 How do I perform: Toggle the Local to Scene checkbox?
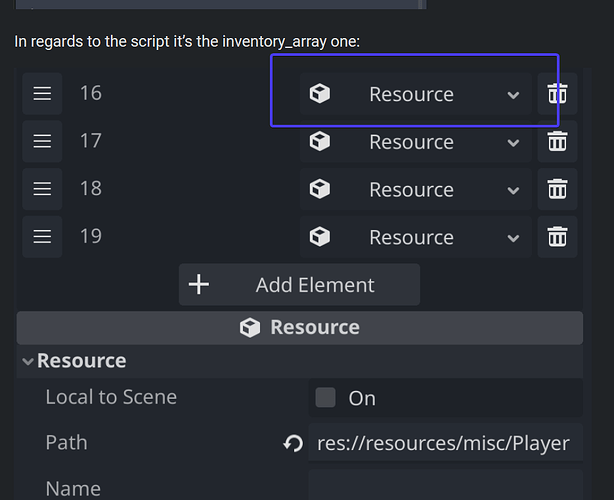(325, 398)
